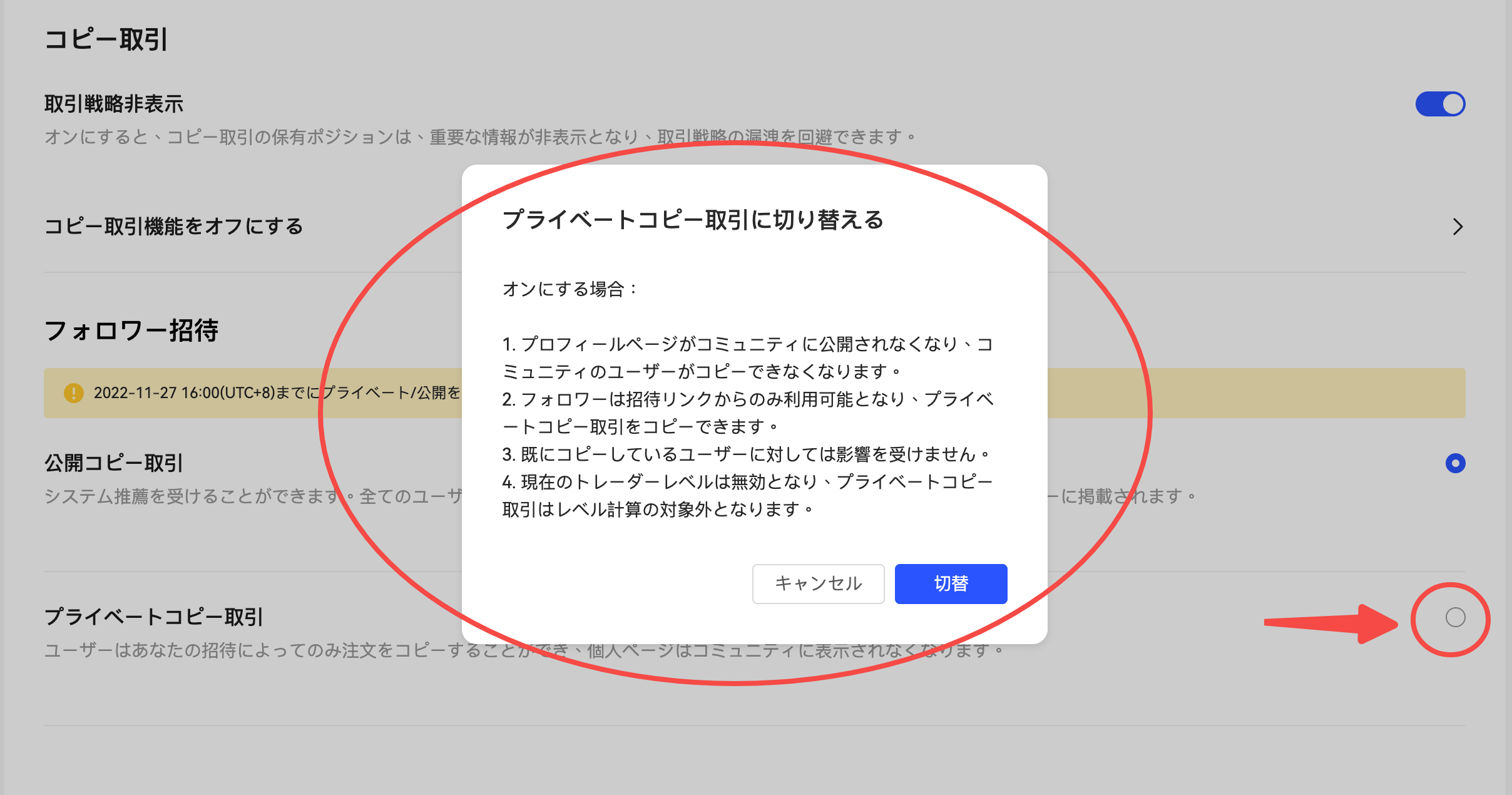Click dialog title プライベートコピー取引に切り替える
The image size is (1512, 795).
tap(693, 220)
